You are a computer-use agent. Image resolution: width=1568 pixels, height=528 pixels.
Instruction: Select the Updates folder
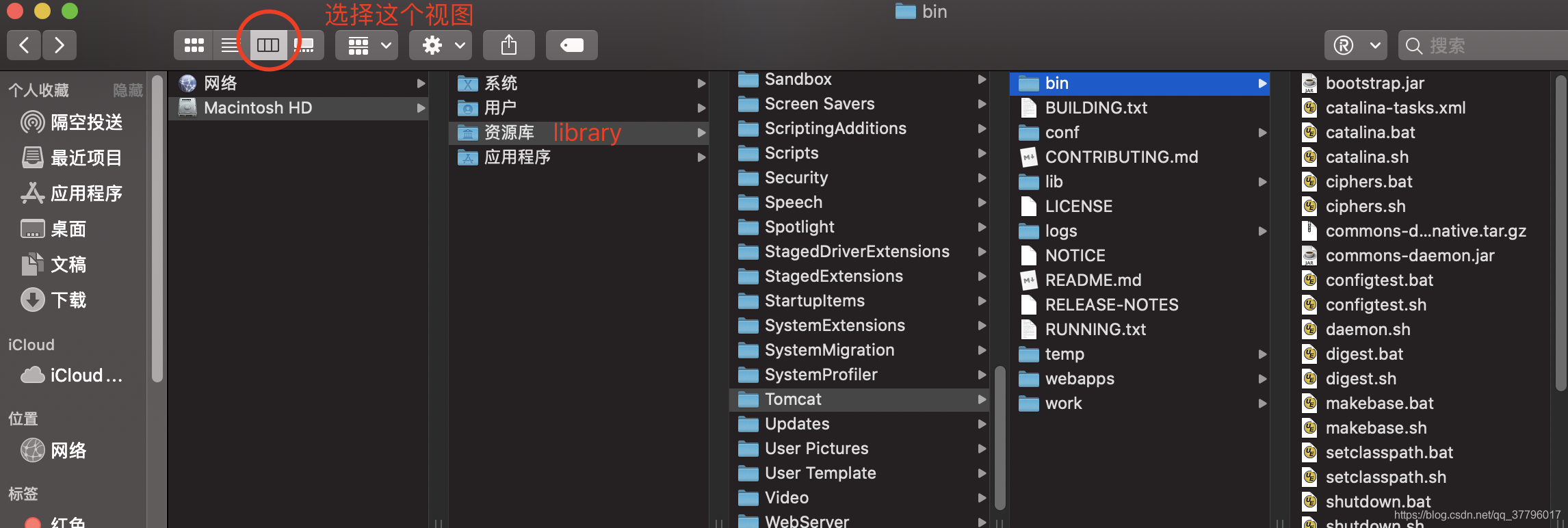tap(860, 424)
